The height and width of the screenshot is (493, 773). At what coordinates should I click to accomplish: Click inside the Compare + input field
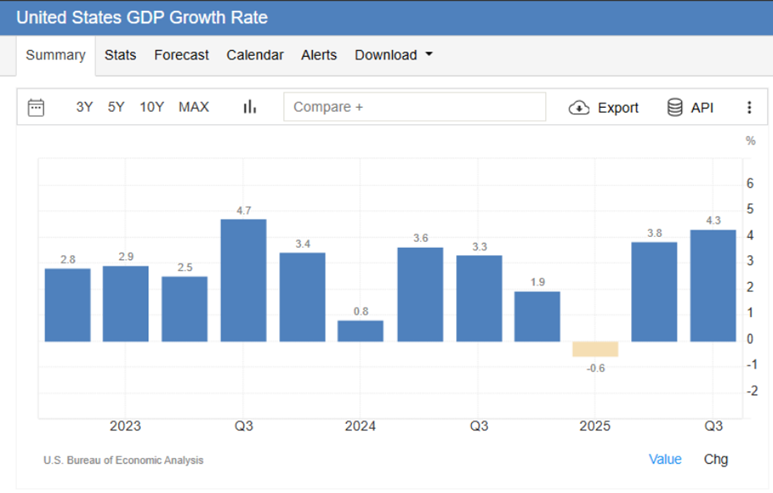tap(414, 107)
